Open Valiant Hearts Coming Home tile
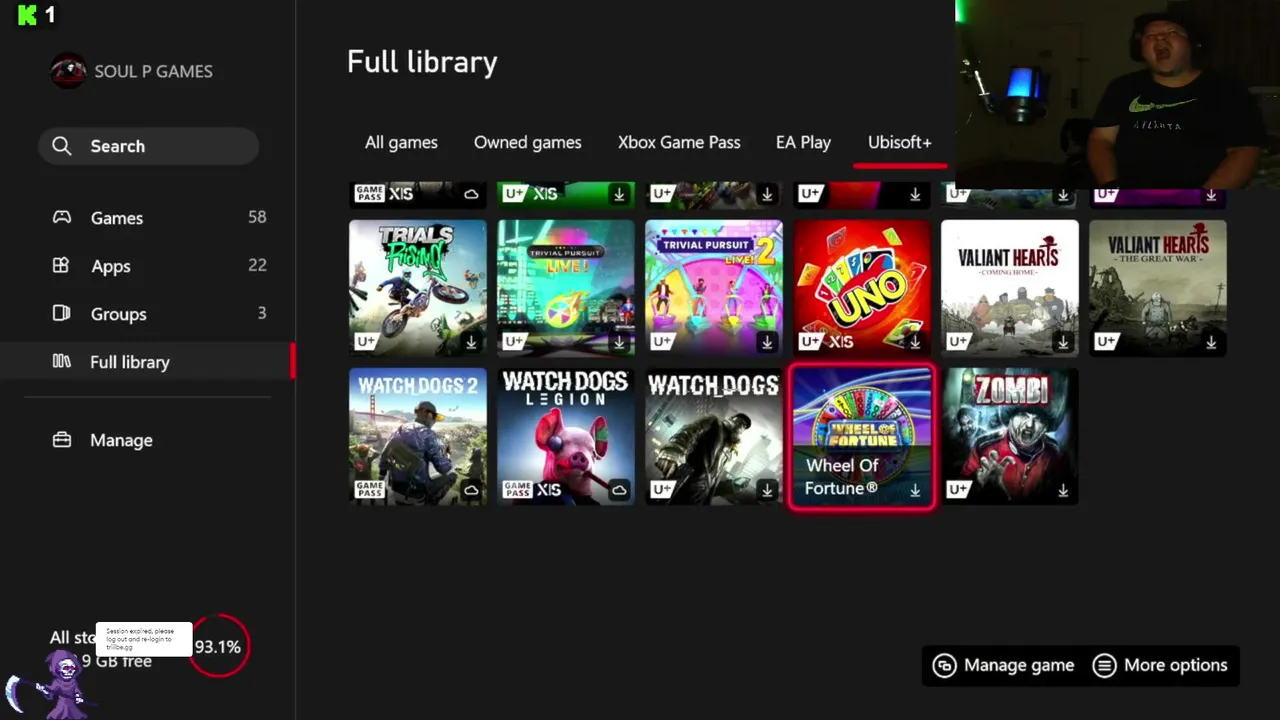This screenshot has width=1280, height=720. click(1010, 288)
